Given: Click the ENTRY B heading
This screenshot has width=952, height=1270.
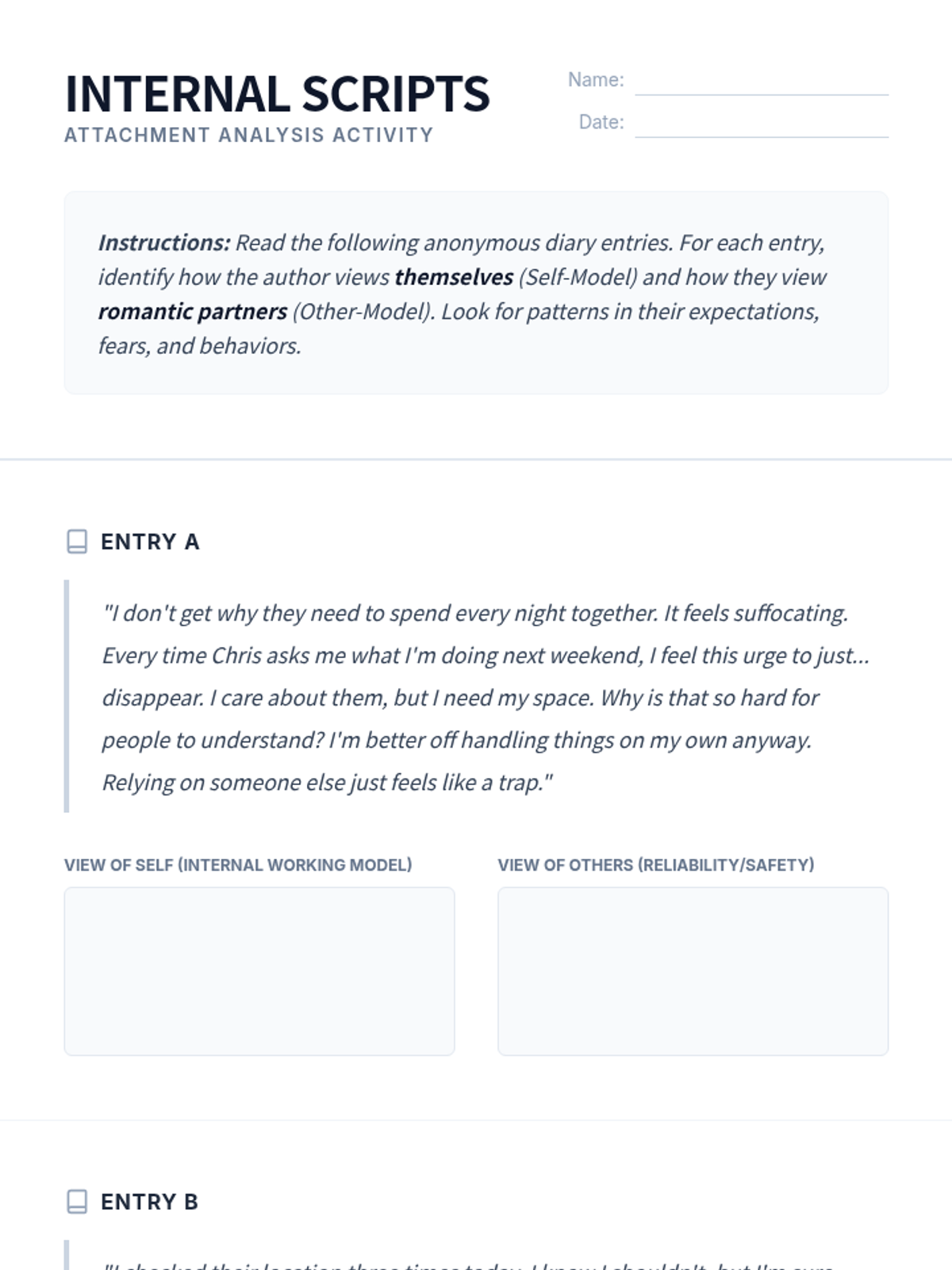Looking at the screenshot, I should click(149, 1202).
